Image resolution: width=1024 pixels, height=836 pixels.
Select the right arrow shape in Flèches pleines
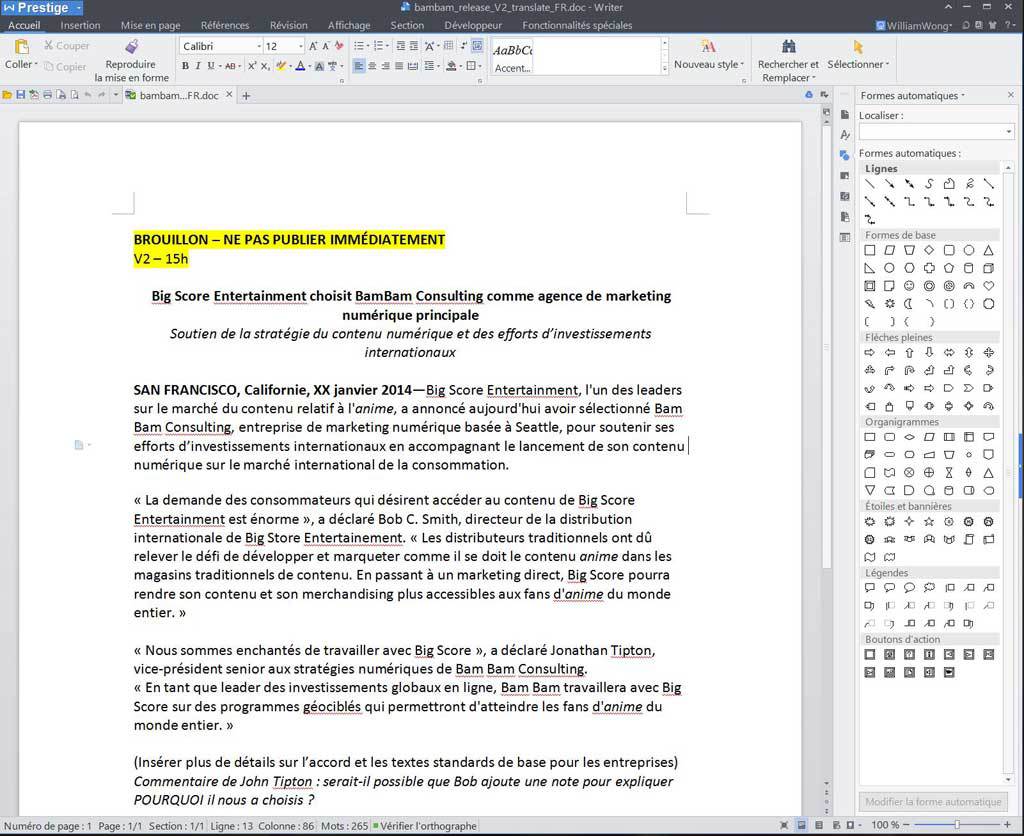pos(869,353)
